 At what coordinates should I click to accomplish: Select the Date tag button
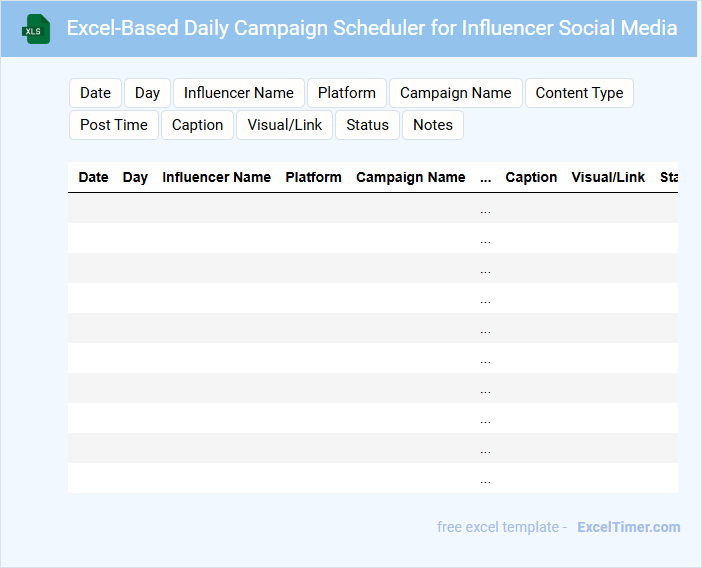(x=95, y=93)
